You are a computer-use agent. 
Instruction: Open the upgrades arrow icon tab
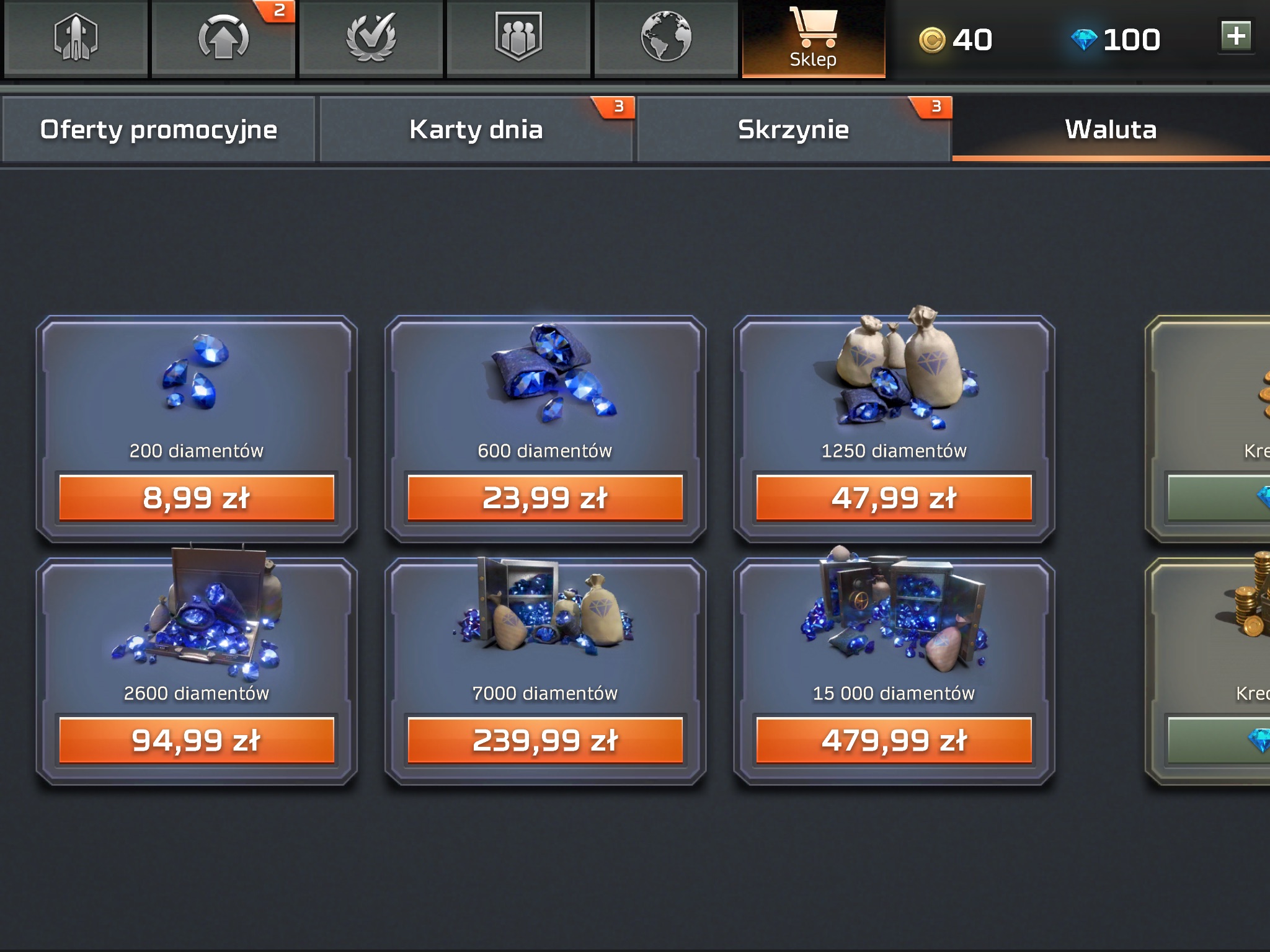click(x=223, y=38)
